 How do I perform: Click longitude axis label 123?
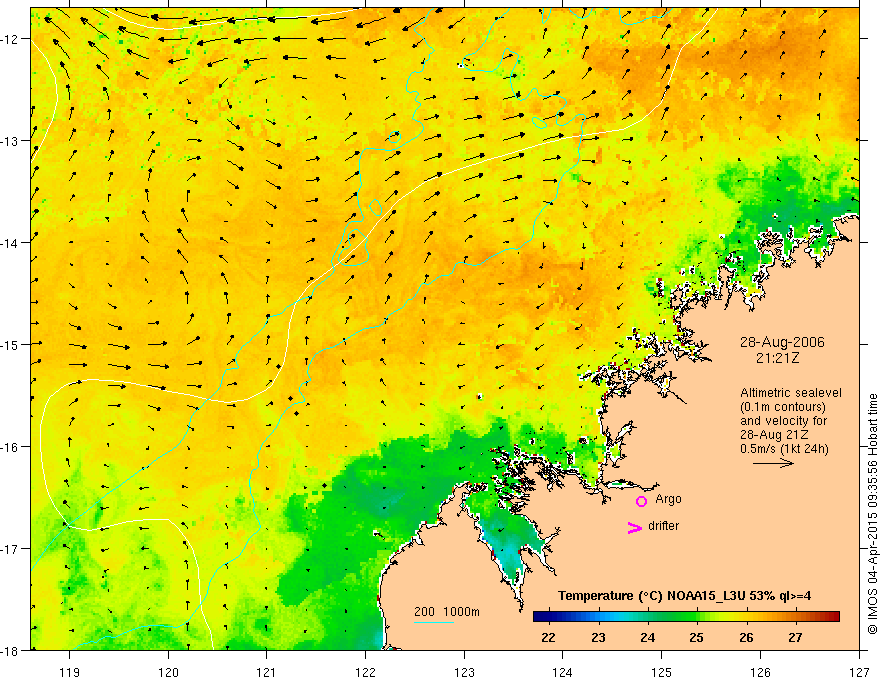[x=464, y=672]
